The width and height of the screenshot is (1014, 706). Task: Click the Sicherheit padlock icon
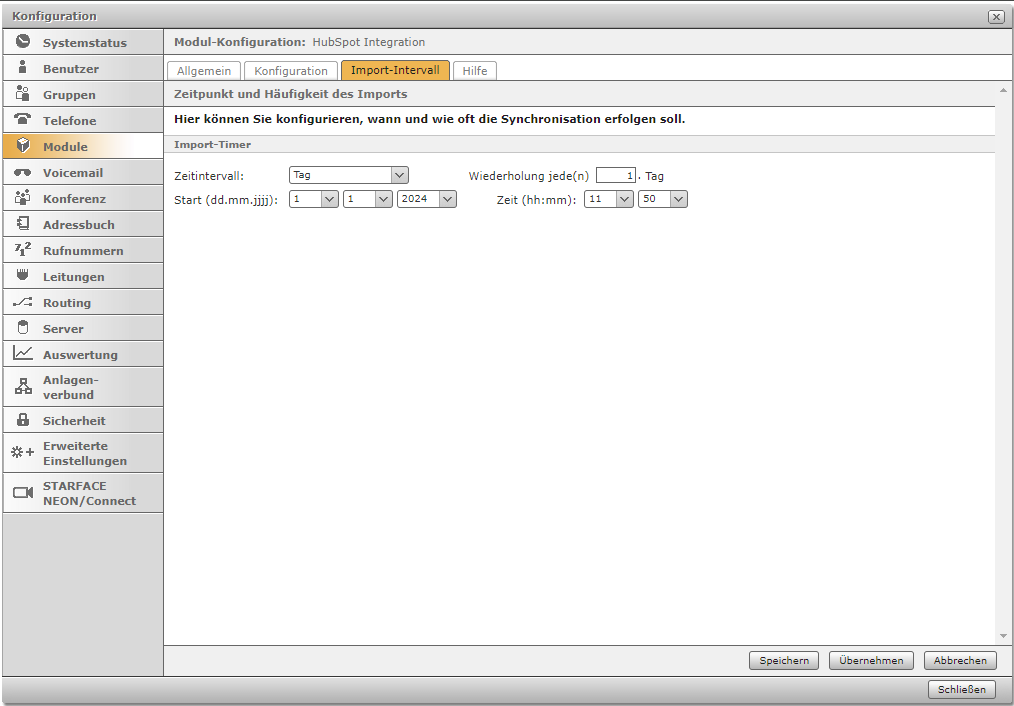pyautogui.click(x=23, y=420)
